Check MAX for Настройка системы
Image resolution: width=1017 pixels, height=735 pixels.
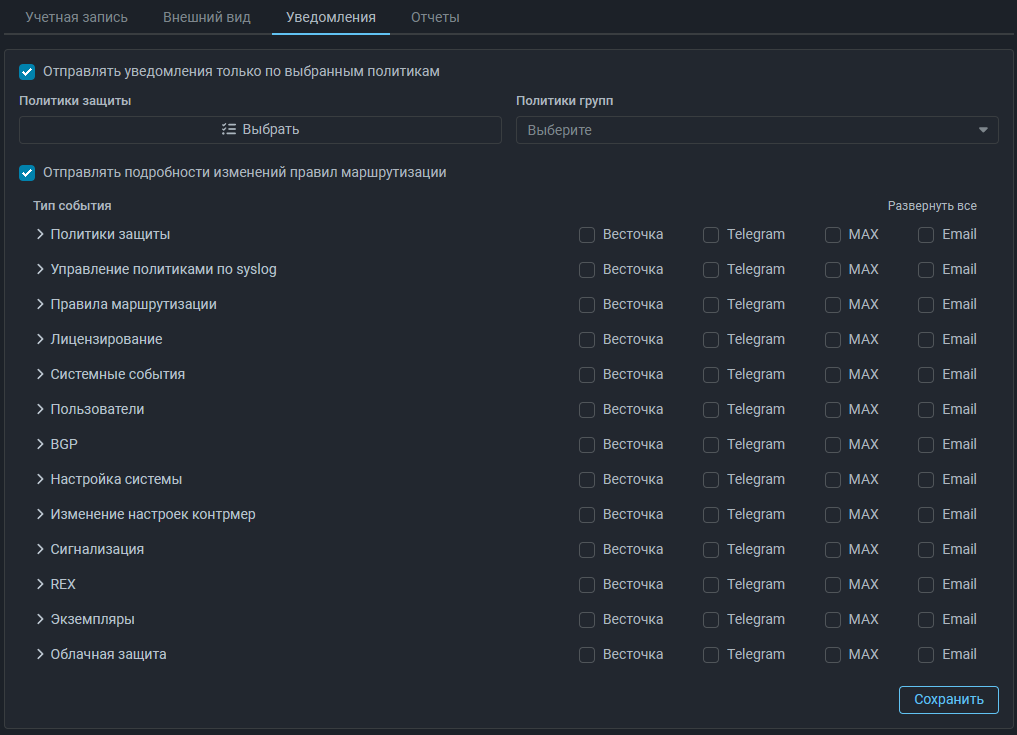point(833,480)
